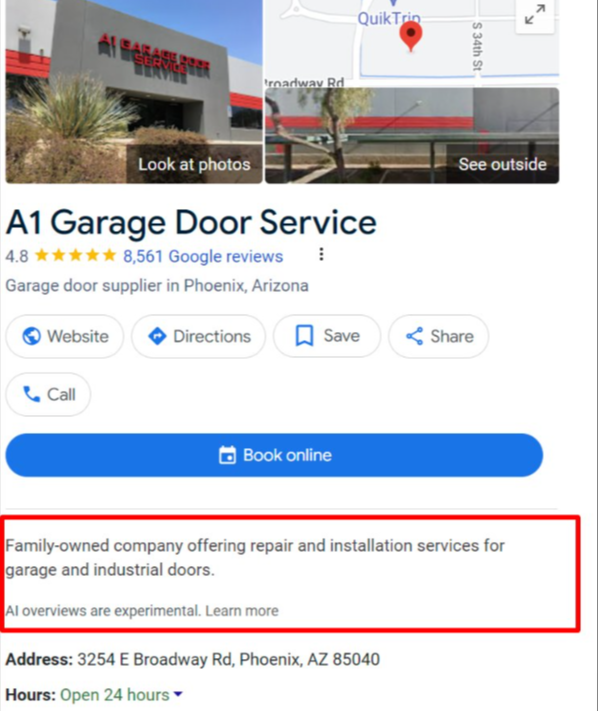The image size is (598, 711).
Task: Open the three-dot more options menu
Action: [321, 254]
